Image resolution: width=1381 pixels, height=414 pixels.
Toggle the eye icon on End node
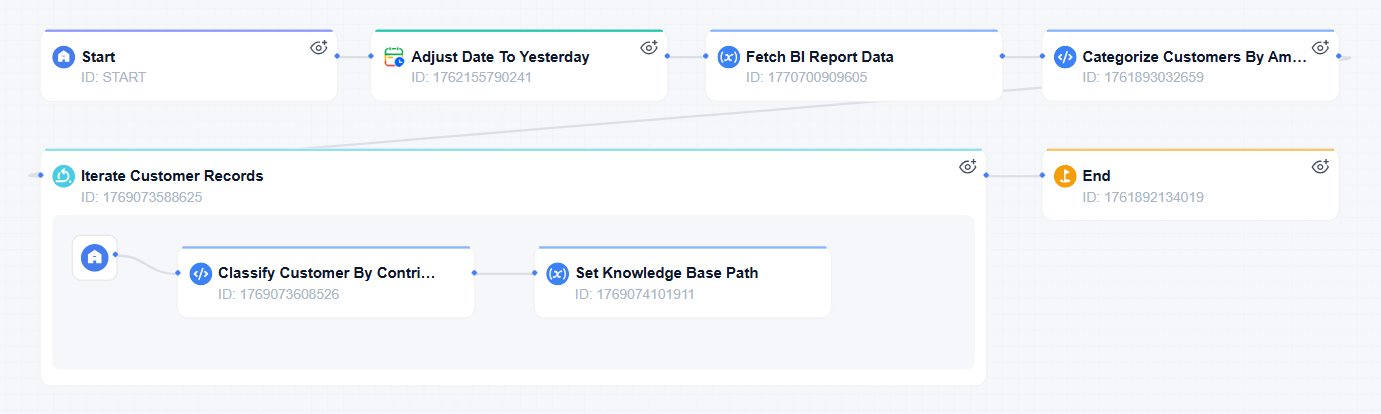click(x=1320, y=166)
